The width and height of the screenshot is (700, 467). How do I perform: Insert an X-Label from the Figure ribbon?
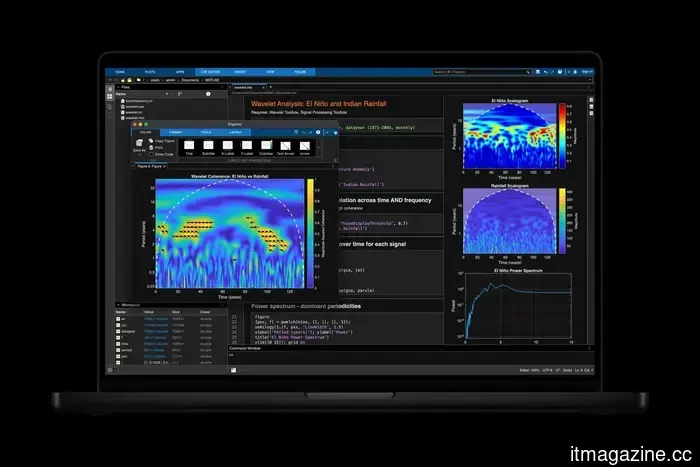(226, 146)
